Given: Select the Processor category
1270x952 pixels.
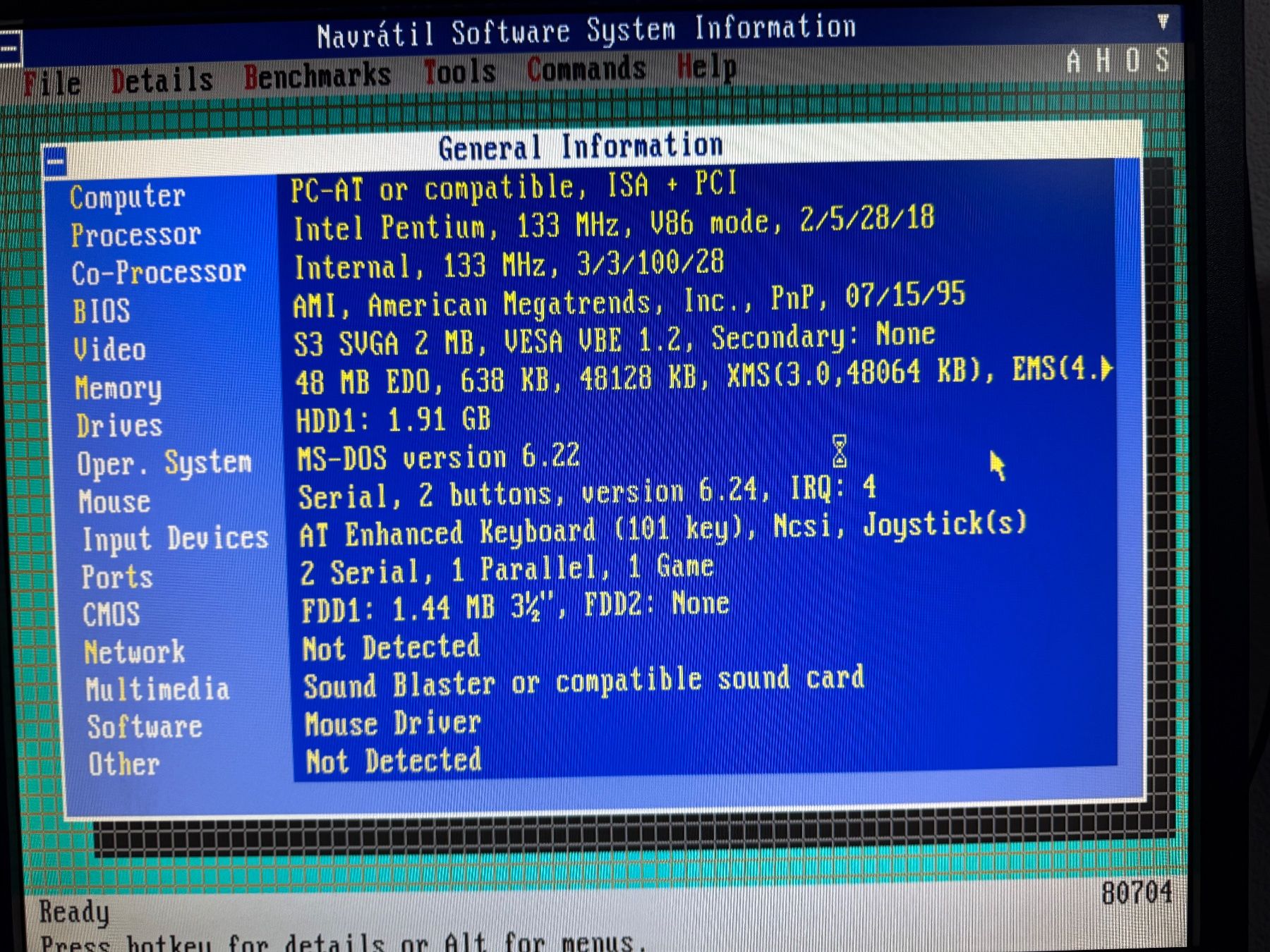Looking at the screenshot, I should (x=136, y=234).
